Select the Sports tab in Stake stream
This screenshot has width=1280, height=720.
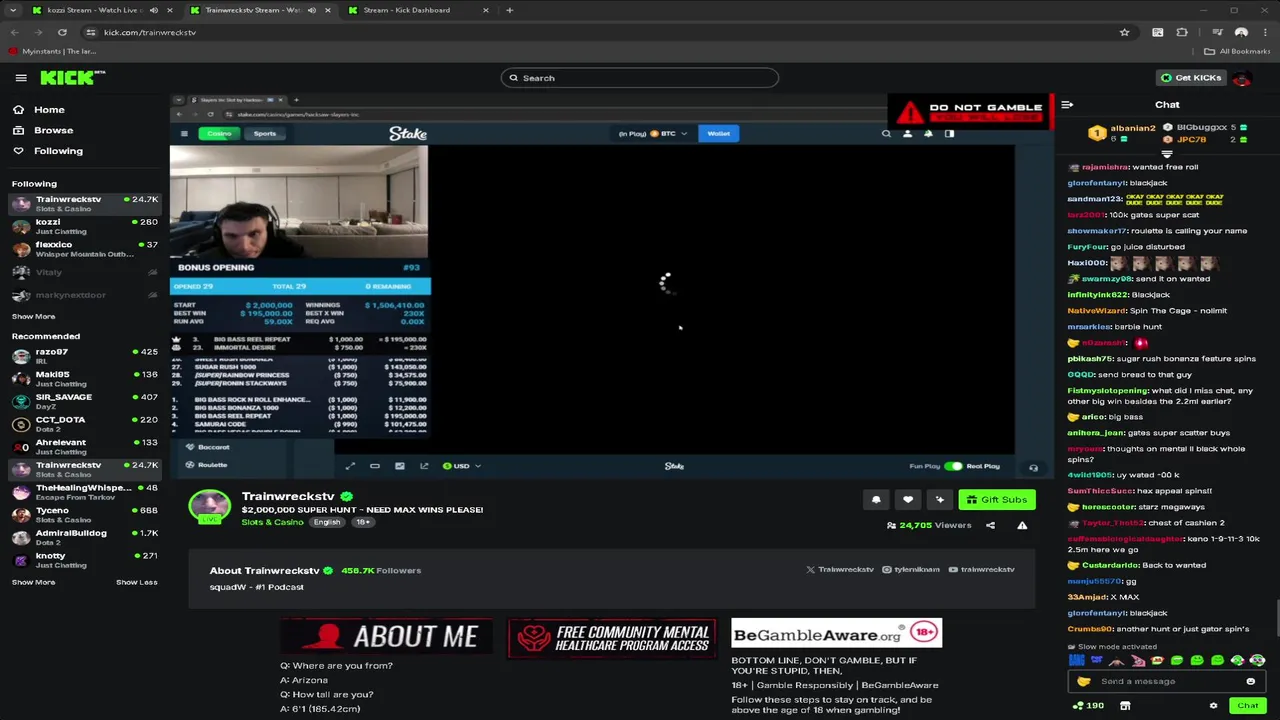[265, 133]
